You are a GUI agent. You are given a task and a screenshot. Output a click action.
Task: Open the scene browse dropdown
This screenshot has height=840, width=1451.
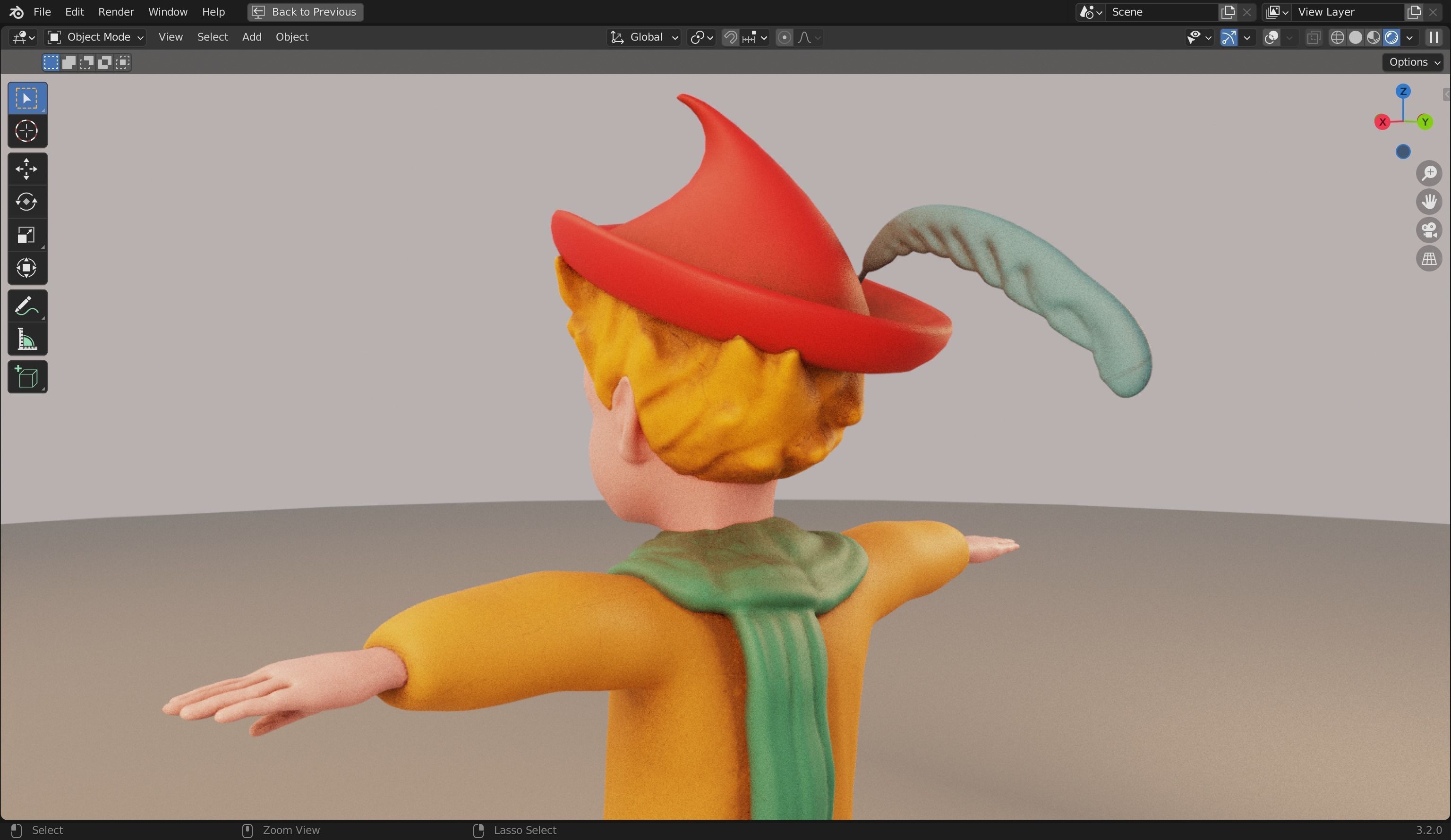coord(1091,12)
